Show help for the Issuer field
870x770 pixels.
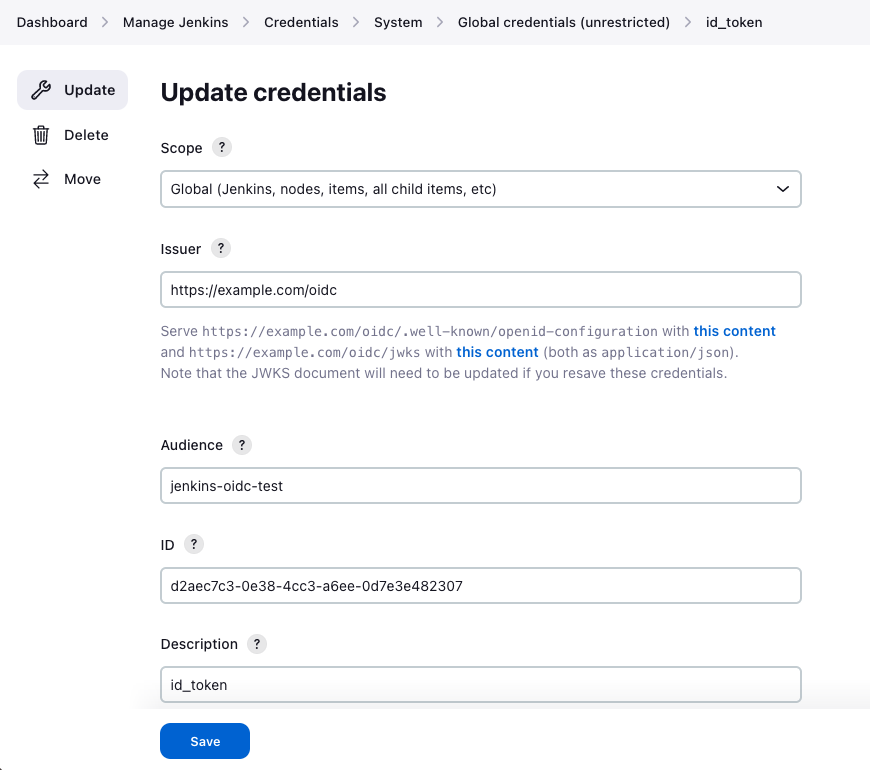[220, 248]
